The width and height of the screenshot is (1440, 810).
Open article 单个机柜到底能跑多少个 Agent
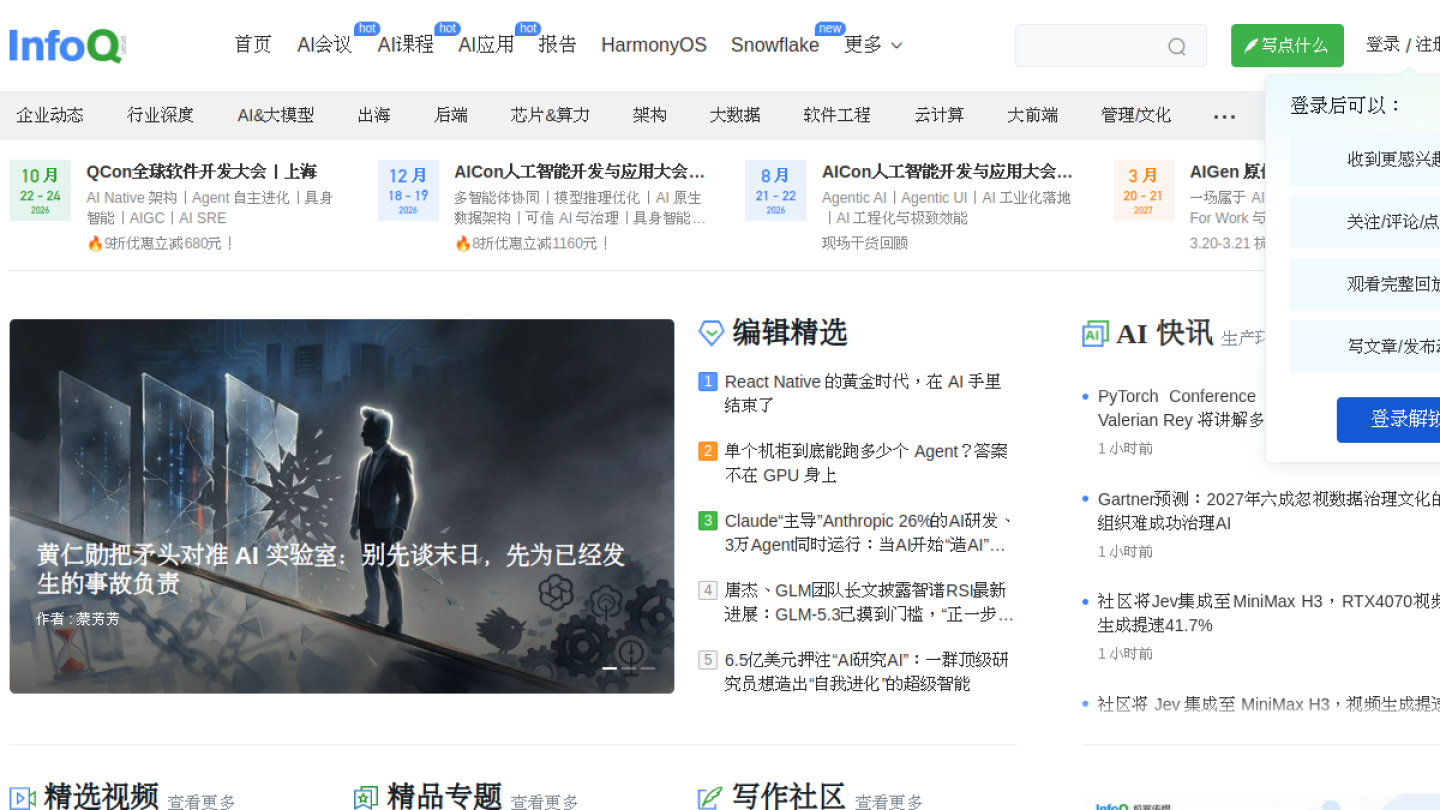[x=866, y=463]
